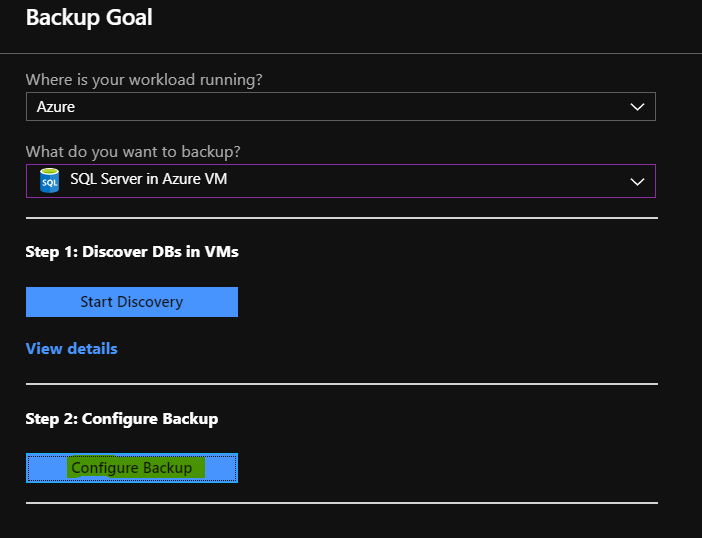The width and height of the screenshot is (702, 538).
Task: Click the SQL database icon
Action: (x=49, y=180)
